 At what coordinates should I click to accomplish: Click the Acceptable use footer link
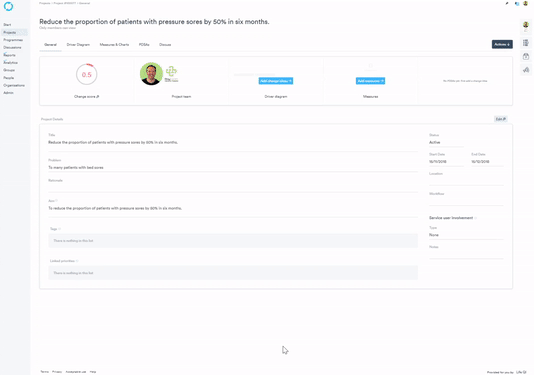76,372
